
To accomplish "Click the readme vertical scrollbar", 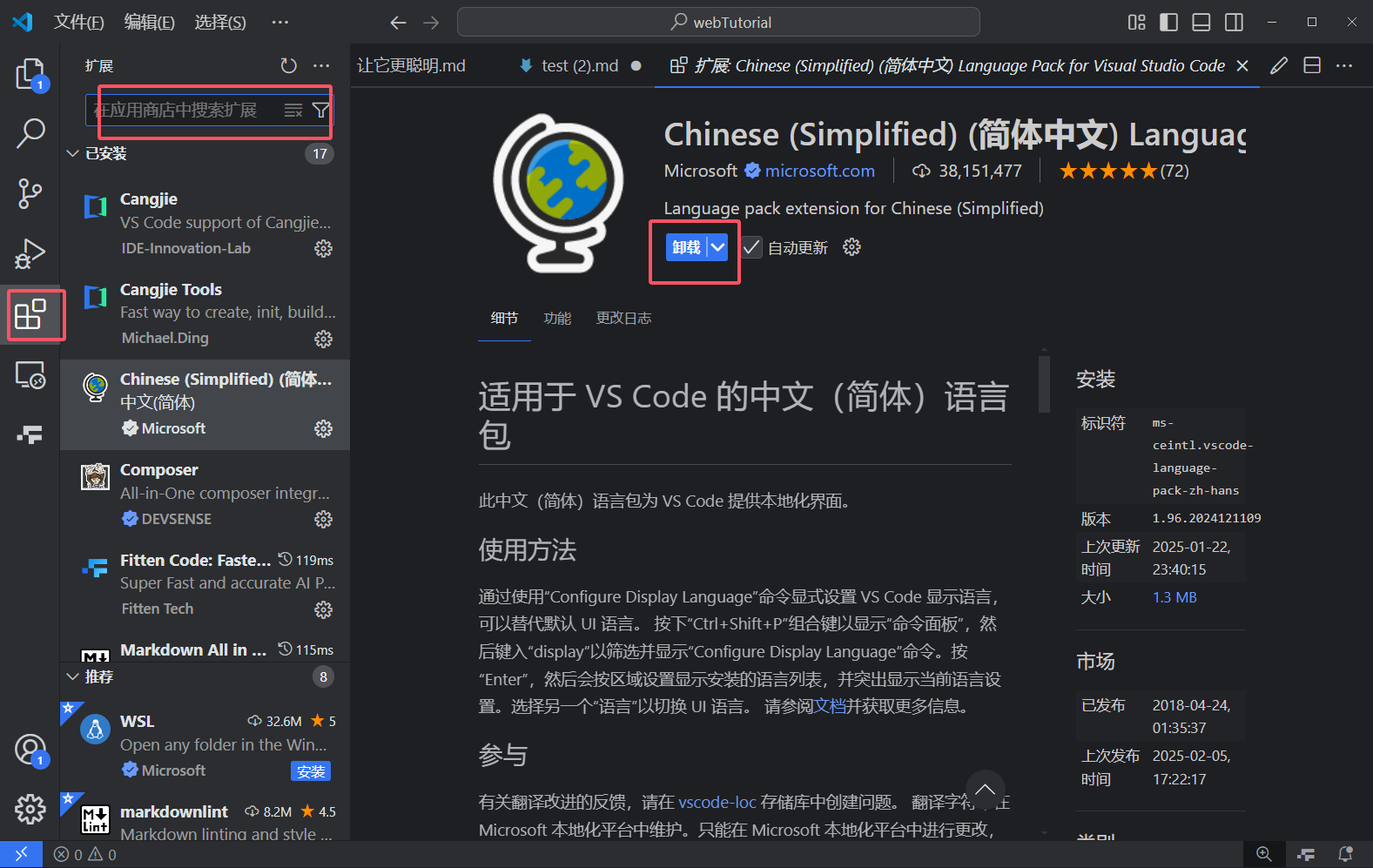I will pos(1044,383).
